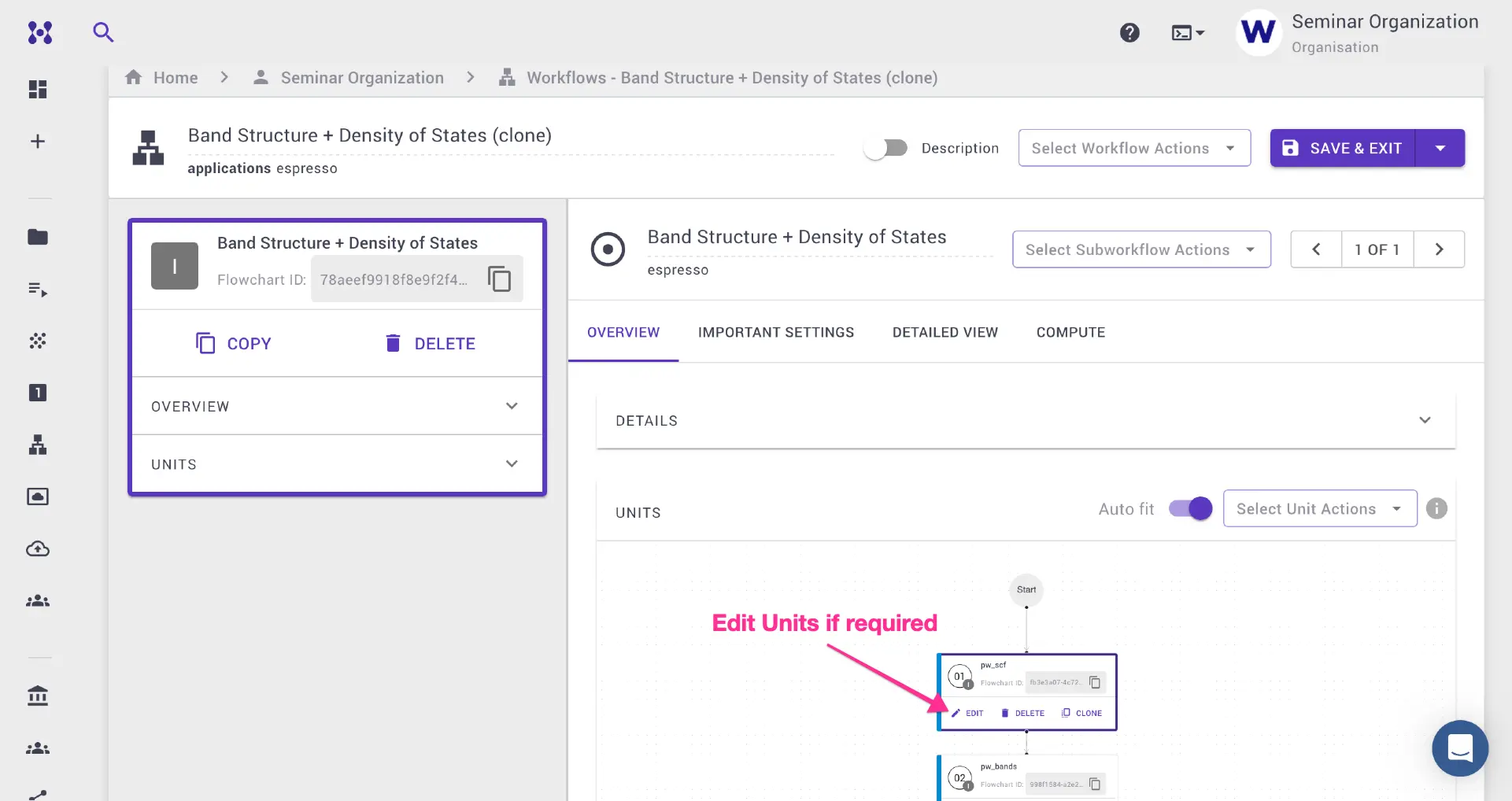Viewport: 1512px width, 801px height.
Task: Open the COMPUTE tab
Action: click(x=1070, y=332)
